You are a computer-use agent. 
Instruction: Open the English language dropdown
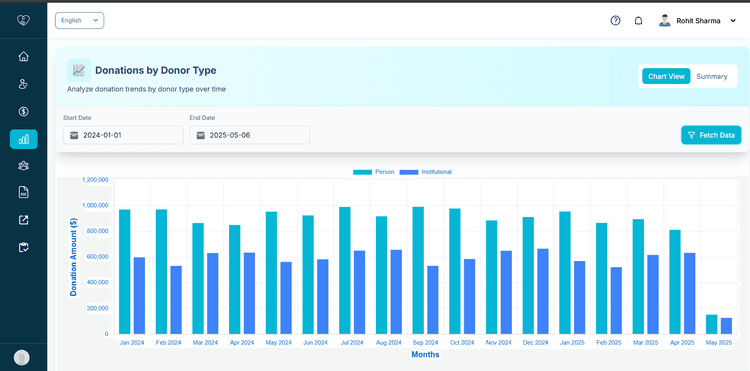[x=79, y=21]
